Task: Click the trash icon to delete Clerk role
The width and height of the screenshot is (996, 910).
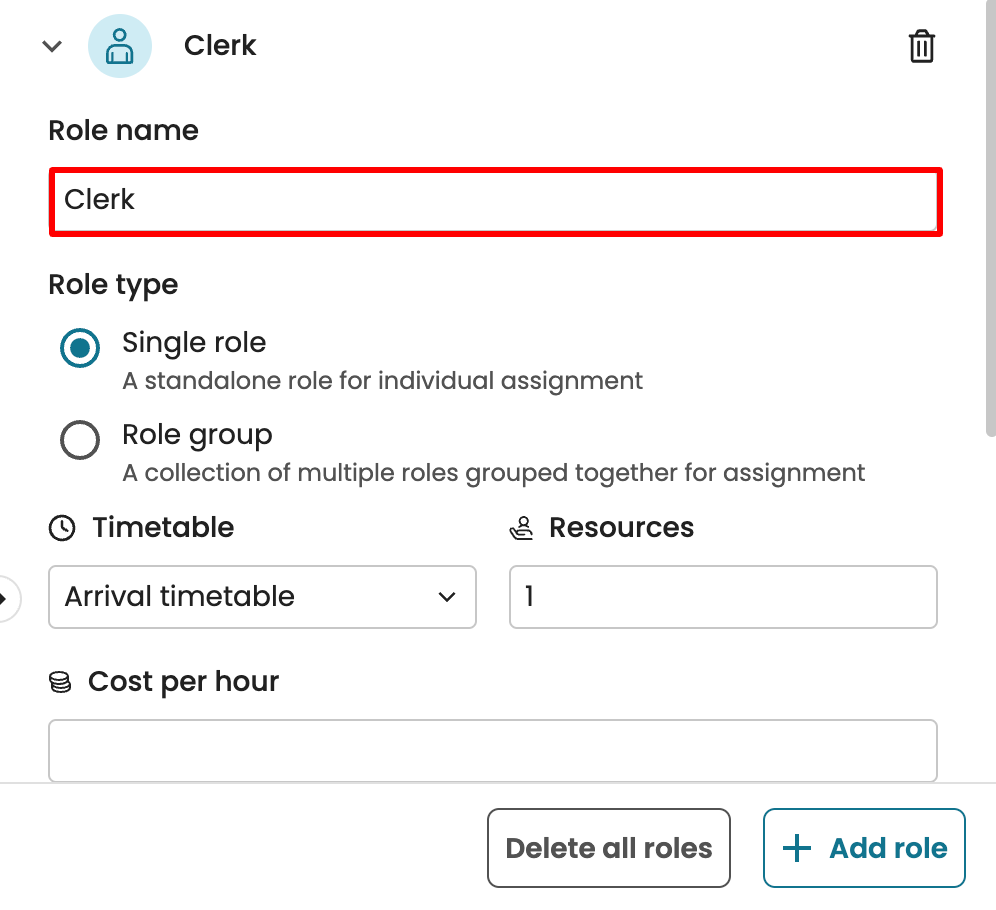Action: pos(921,47)
